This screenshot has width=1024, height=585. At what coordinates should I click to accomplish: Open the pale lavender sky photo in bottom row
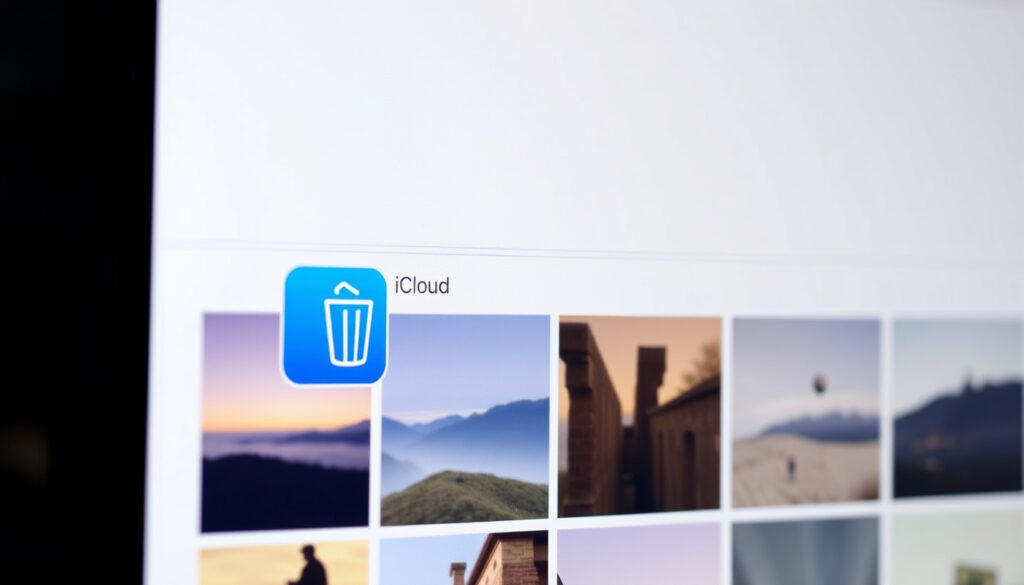point(639,554)
